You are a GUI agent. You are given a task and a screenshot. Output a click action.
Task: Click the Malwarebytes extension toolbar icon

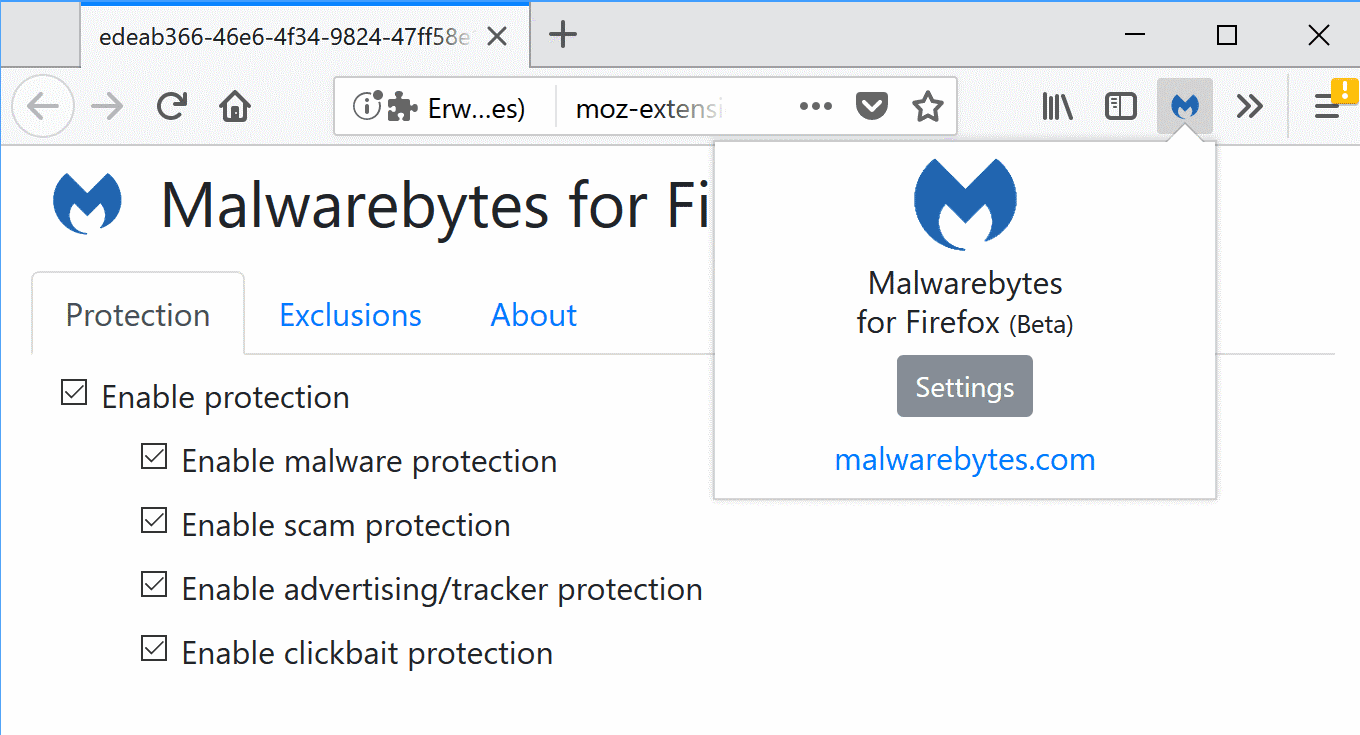click(1185, 105)
